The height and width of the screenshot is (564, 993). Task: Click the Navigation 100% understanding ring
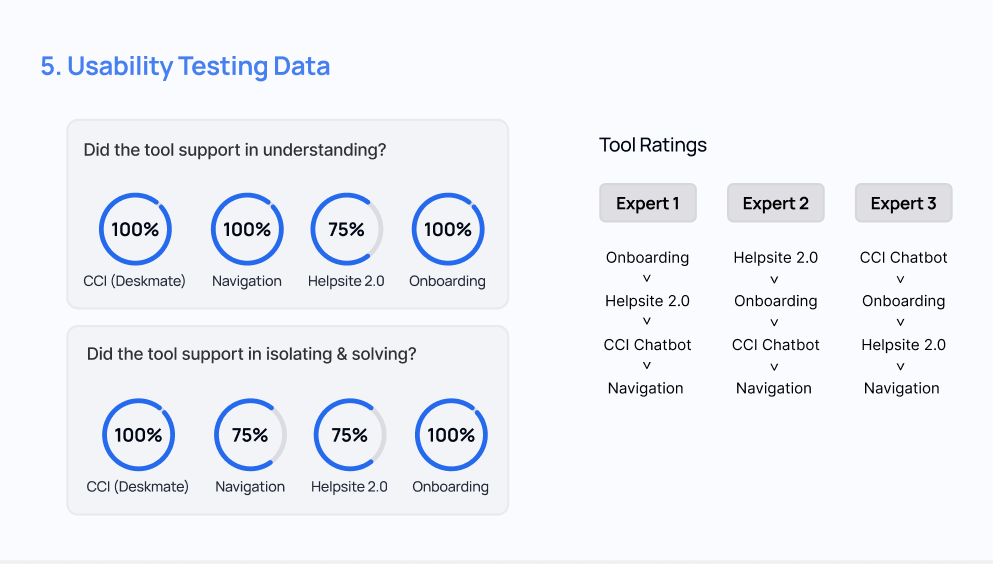[247, 230]
